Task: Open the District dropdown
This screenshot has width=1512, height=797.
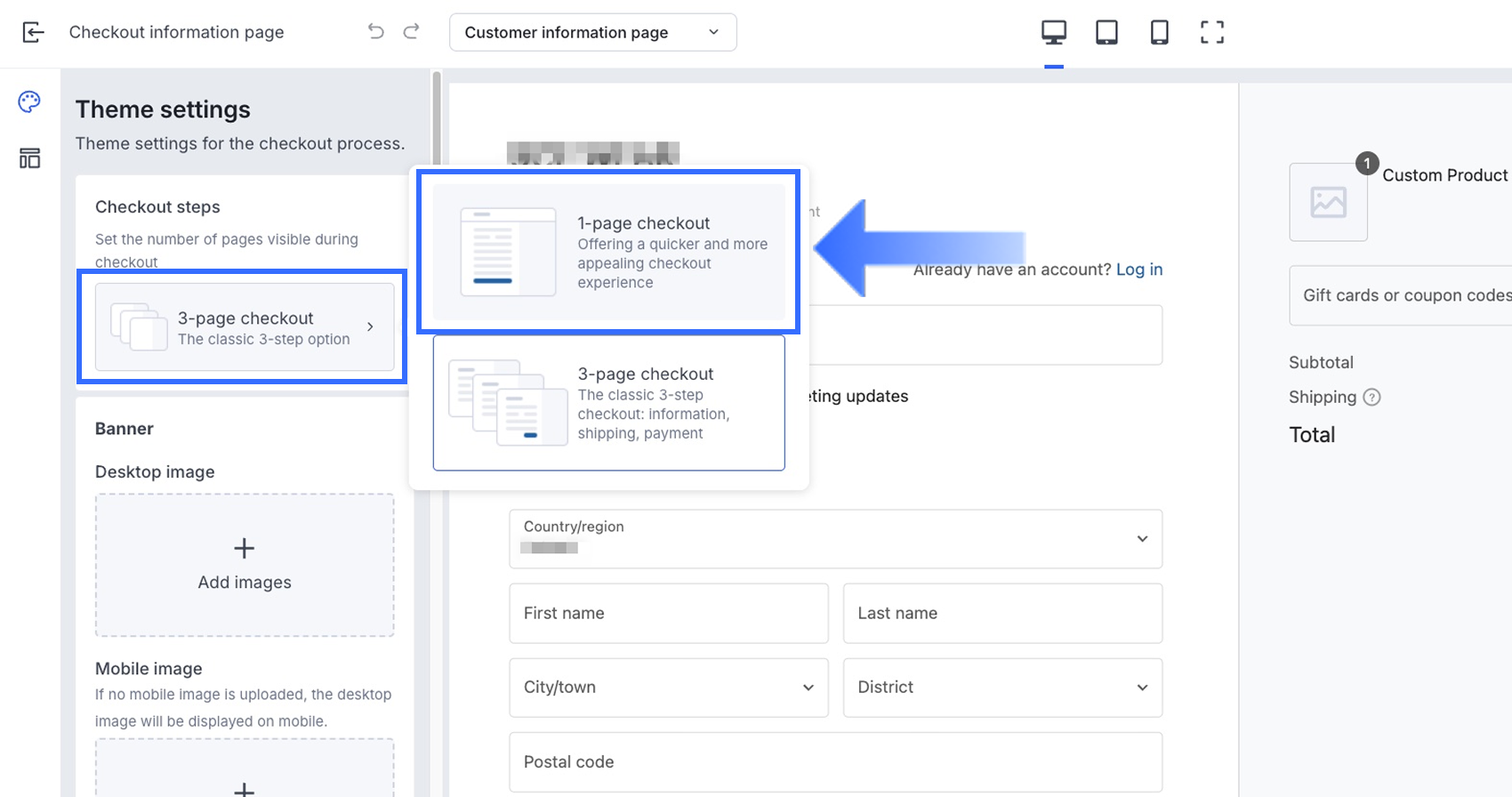Action: 1001,688
